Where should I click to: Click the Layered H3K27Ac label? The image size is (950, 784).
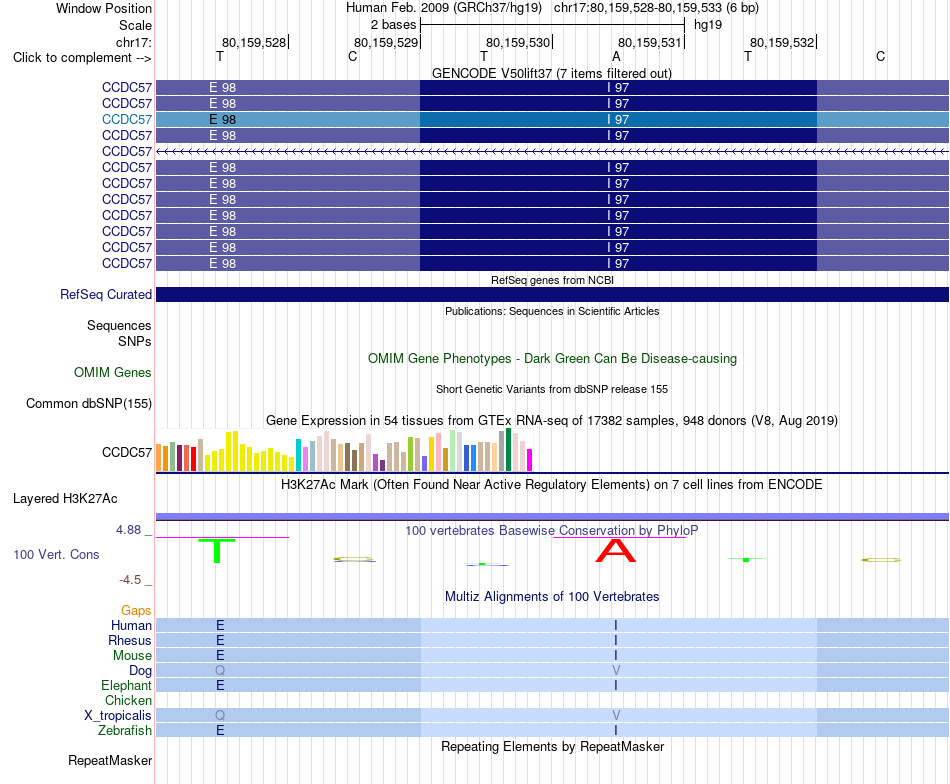[65, 499]
